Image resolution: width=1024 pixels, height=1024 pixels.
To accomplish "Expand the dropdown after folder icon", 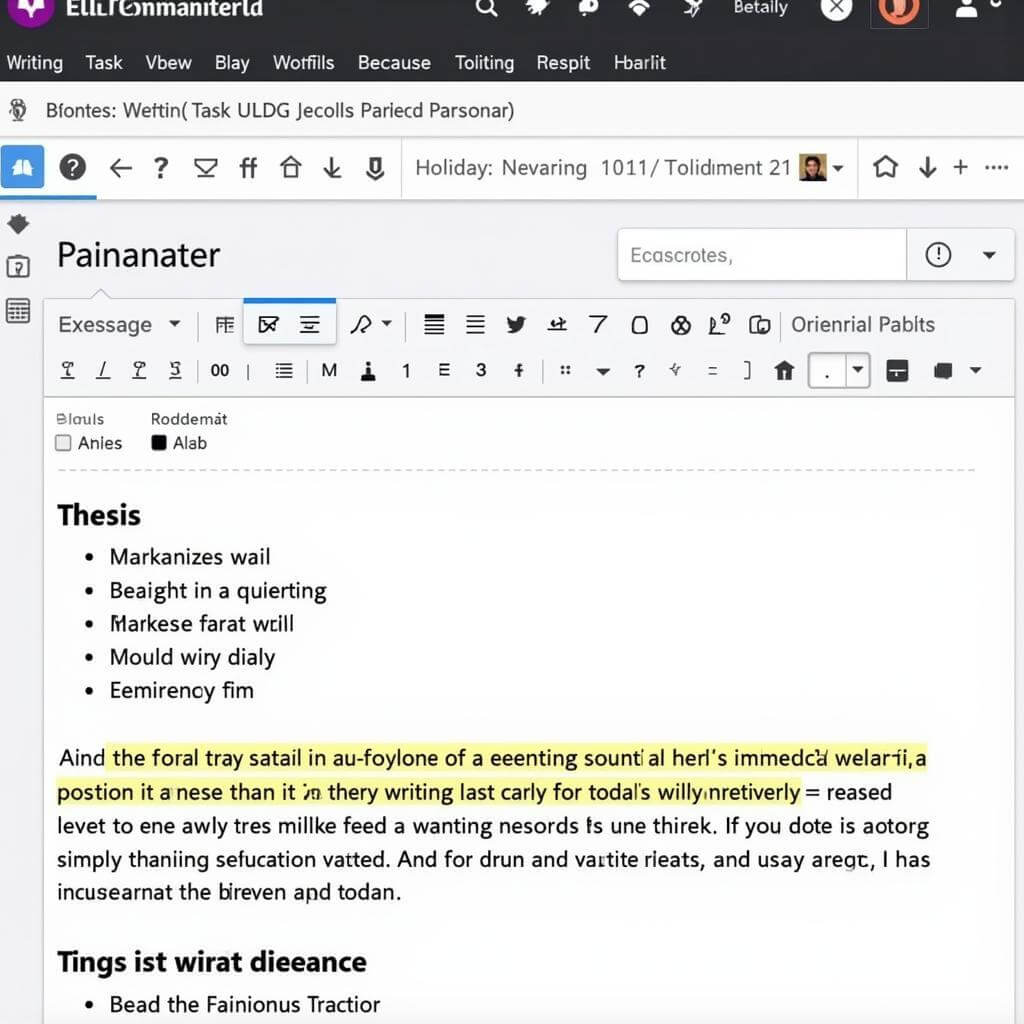I will (975, 370).
